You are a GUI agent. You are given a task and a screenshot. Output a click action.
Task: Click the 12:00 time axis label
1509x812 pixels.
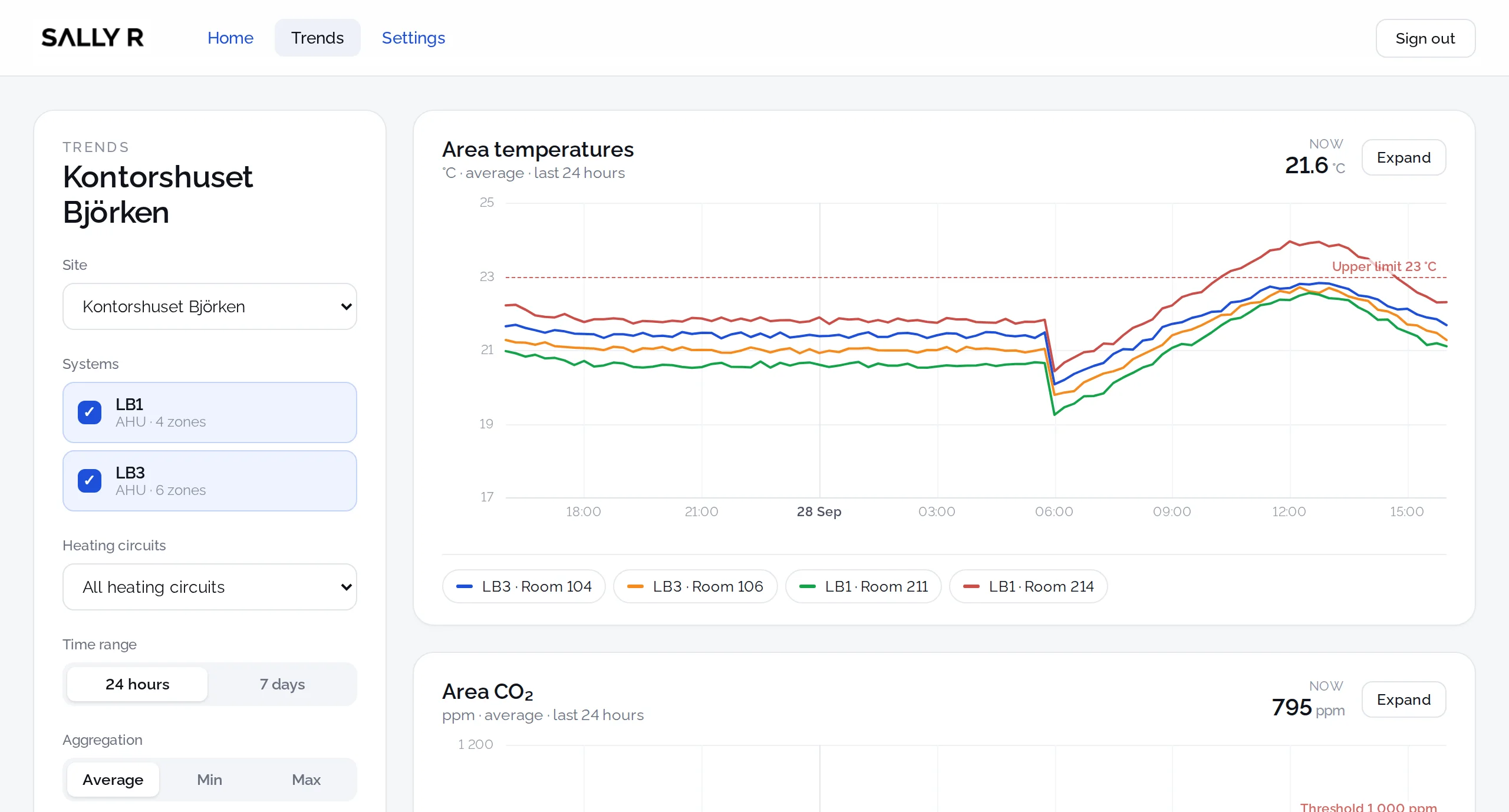pyautogui.click(x=1289, y=511)
